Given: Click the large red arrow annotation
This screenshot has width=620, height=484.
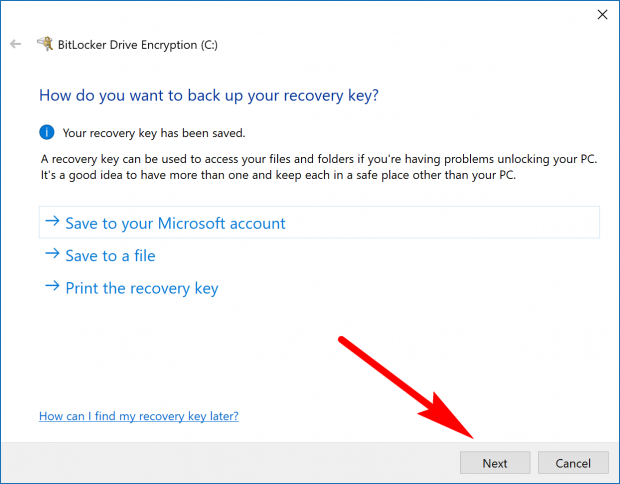Looking at the screenshot, I should [x=410, y=390].
